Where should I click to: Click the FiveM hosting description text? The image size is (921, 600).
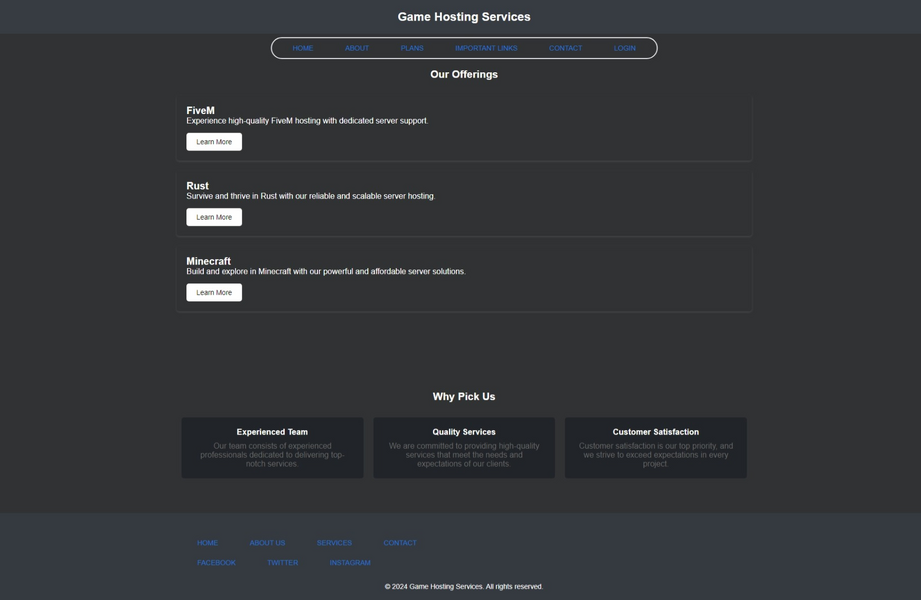(x=307, y=121)
